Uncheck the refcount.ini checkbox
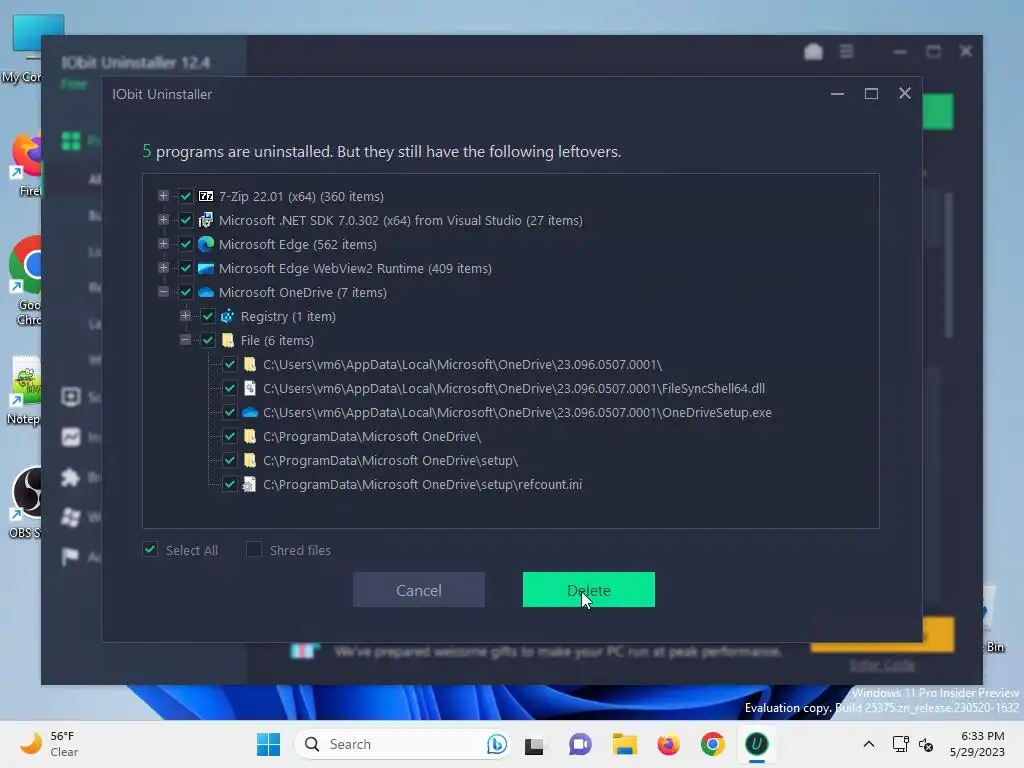Screen dimensions: 1024x768 click(230, 485)
